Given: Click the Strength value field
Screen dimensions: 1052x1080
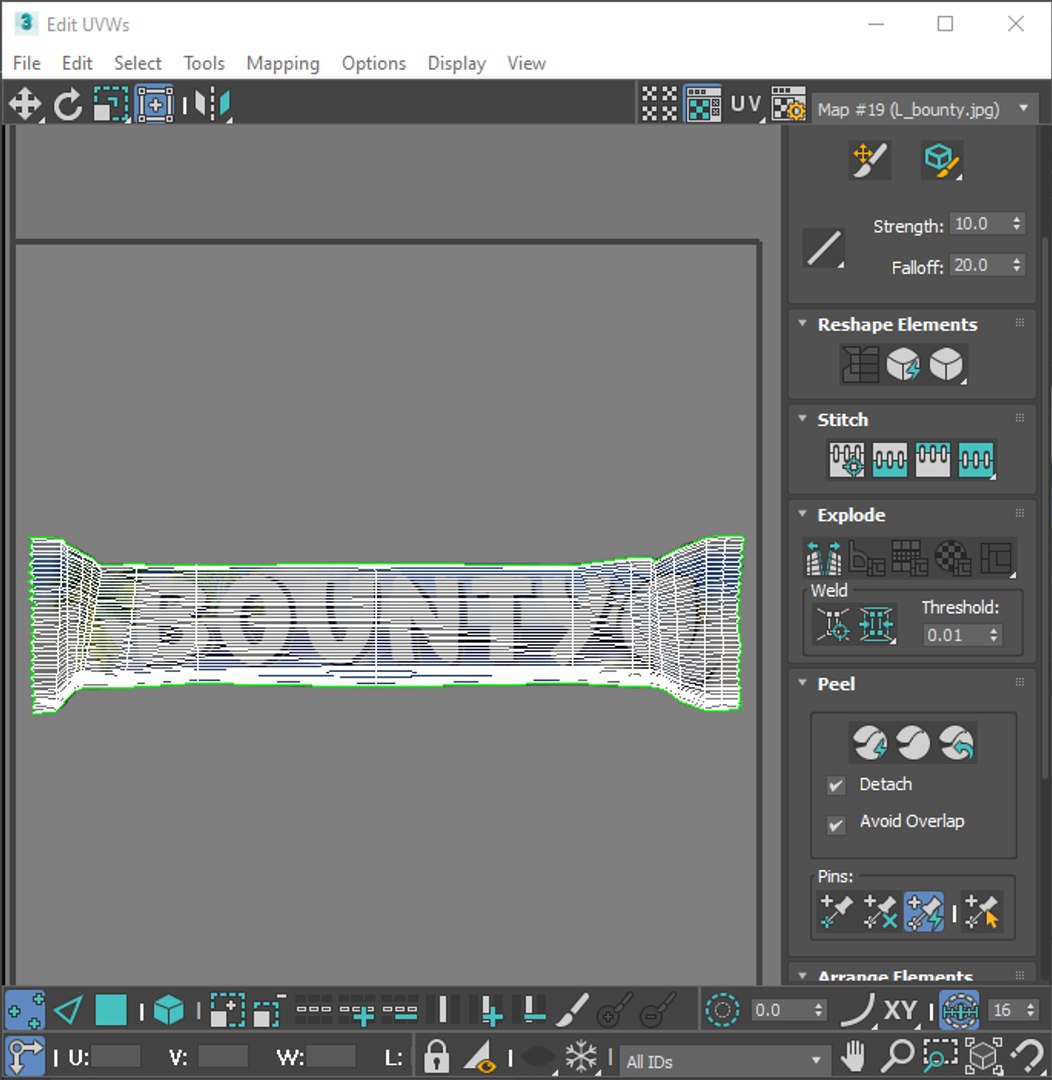Looking at the screenshot, I should click(979, 224).
